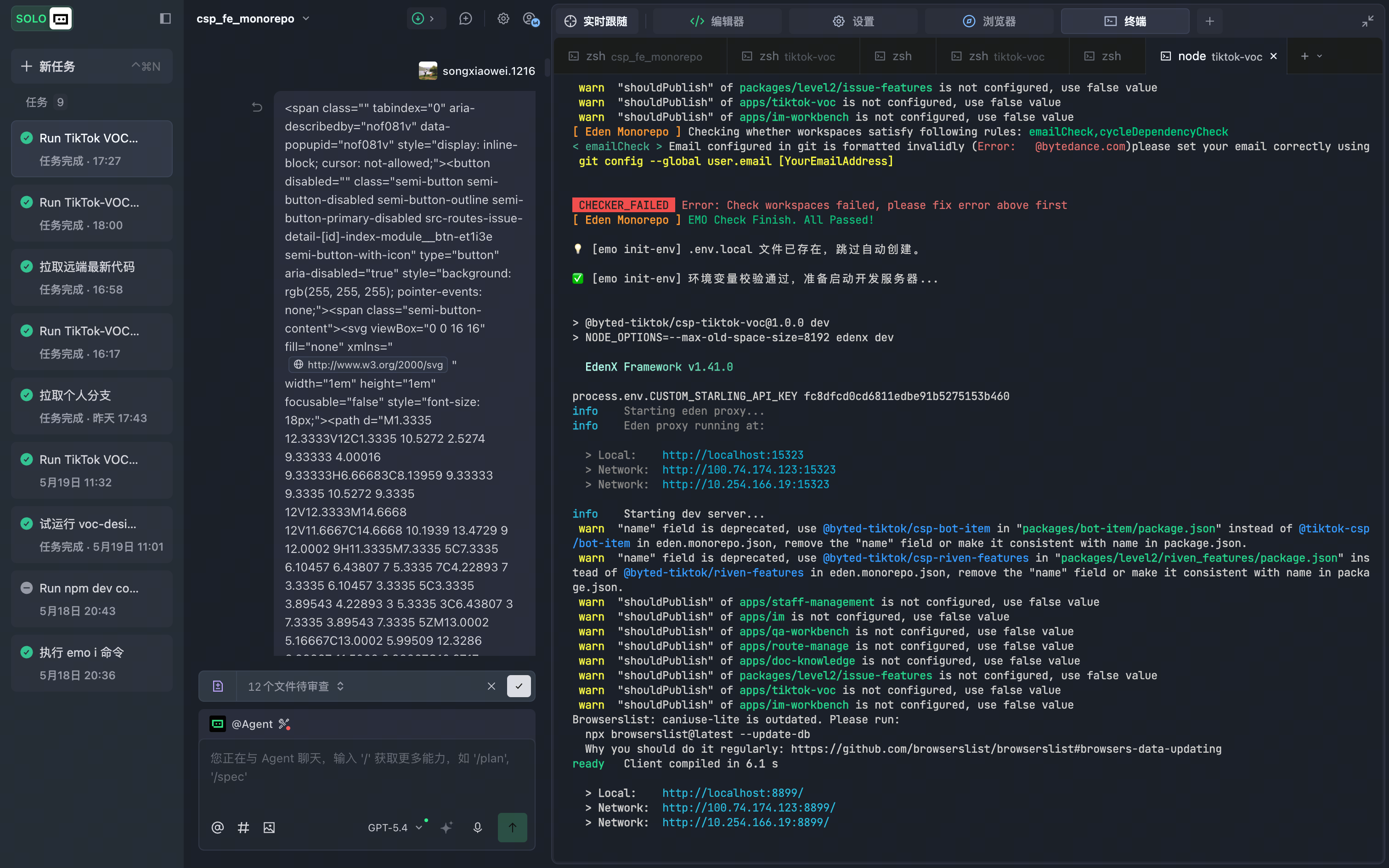Viewport: 1389px width, 868px height.
Task: Dismiss the pending file review bar
Action: click(491, 686)
